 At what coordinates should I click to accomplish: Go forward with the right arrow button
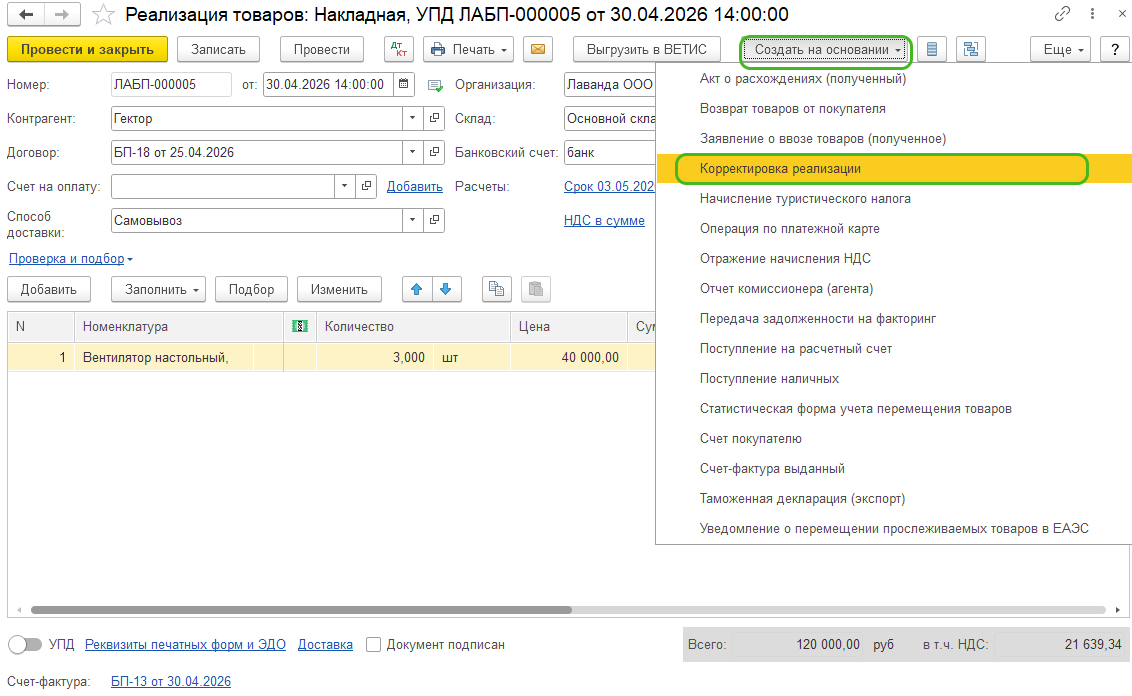[62, 14]
